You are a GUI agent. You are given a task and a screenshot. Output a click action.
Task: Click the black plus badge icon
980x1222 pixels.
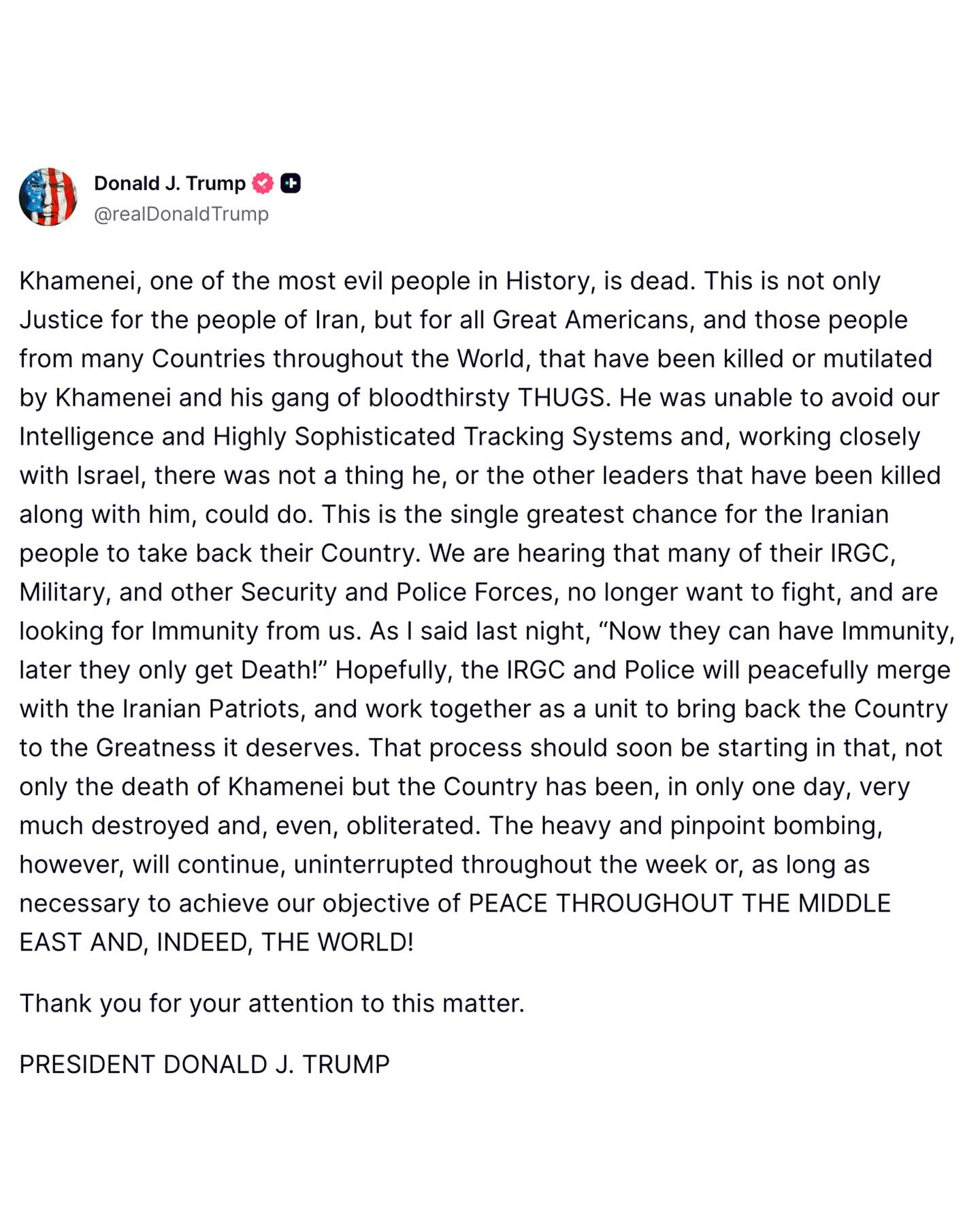click(x=291, y=183)
